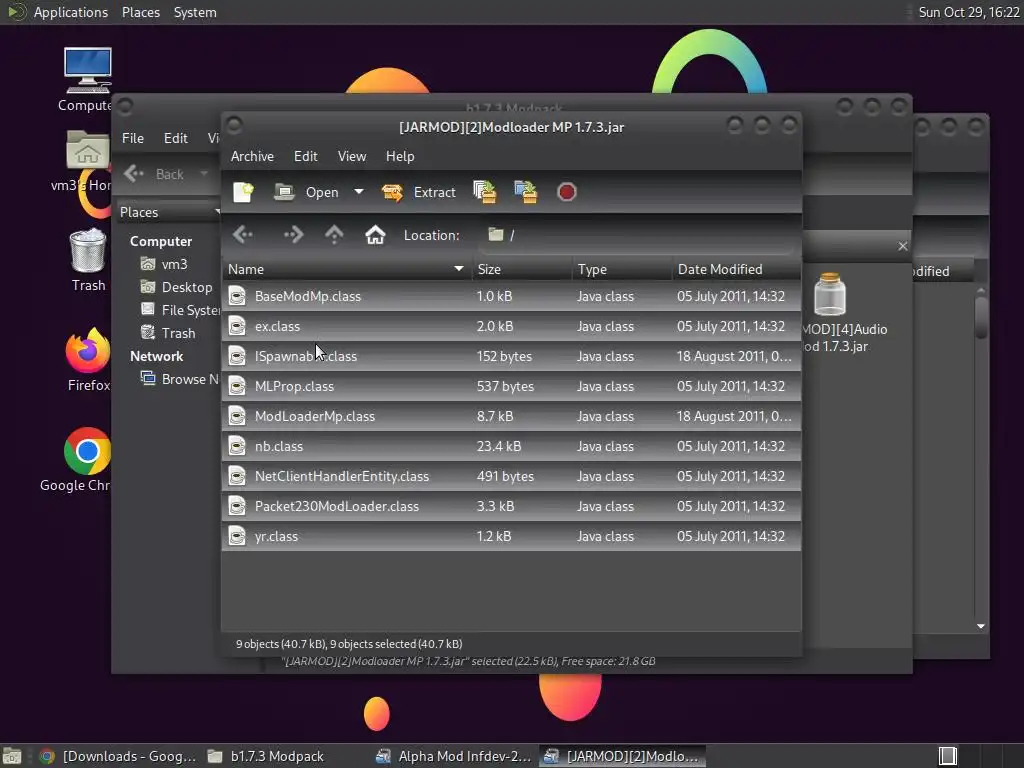The width and height of the screenshot is (1024, 768).
Task: Click the 23.4 kB size of nb.class
Action: point(499,446)
